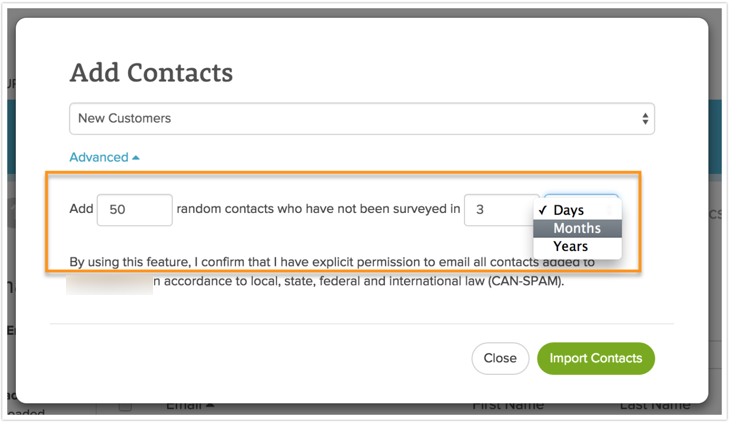
Task: Click the up-down arrows on the list selector
Action: [x=645, y=119]
